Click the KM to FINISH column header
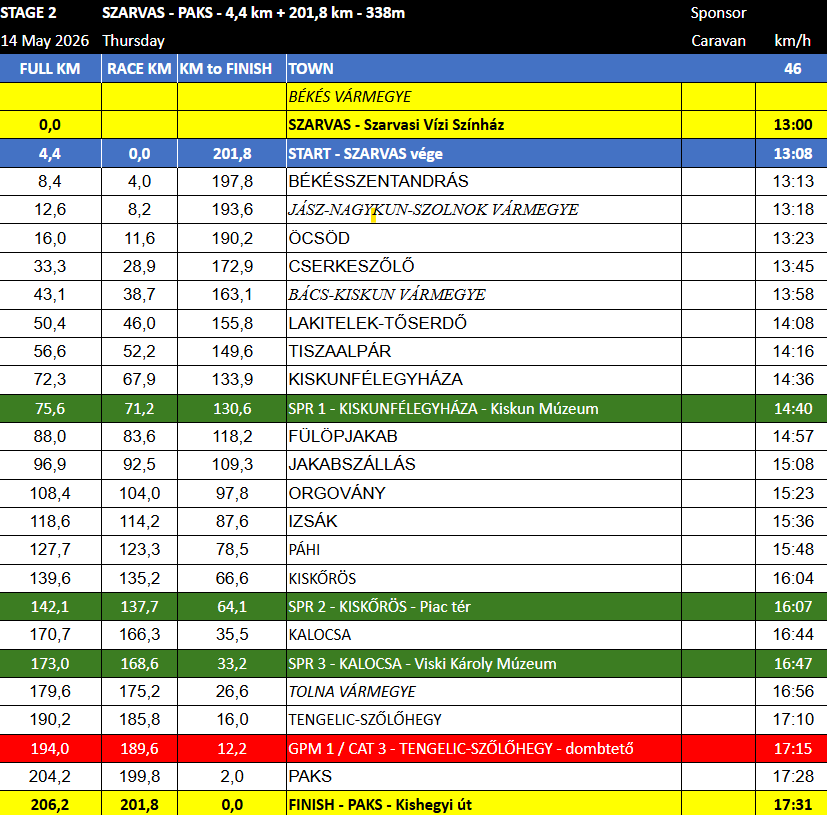Image resolution: width=827 pixels, height=815 pixels. pyautogui.click(x=226, y=69)
